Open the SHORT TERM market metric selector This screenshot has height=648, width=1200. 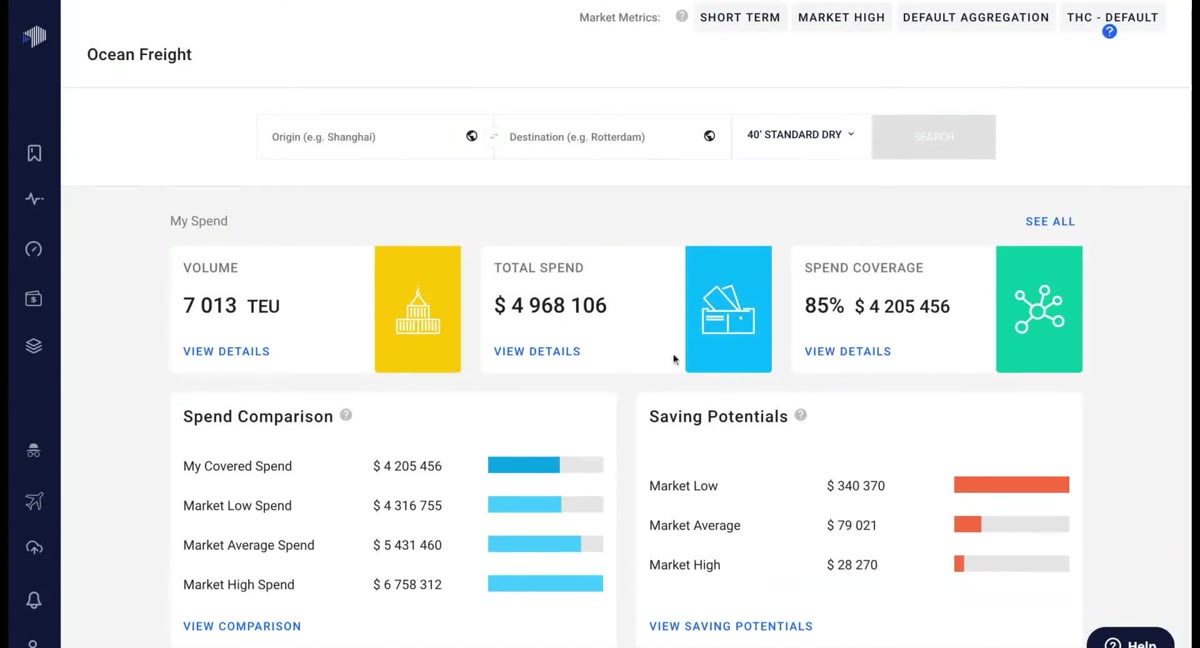coord(740,17)
